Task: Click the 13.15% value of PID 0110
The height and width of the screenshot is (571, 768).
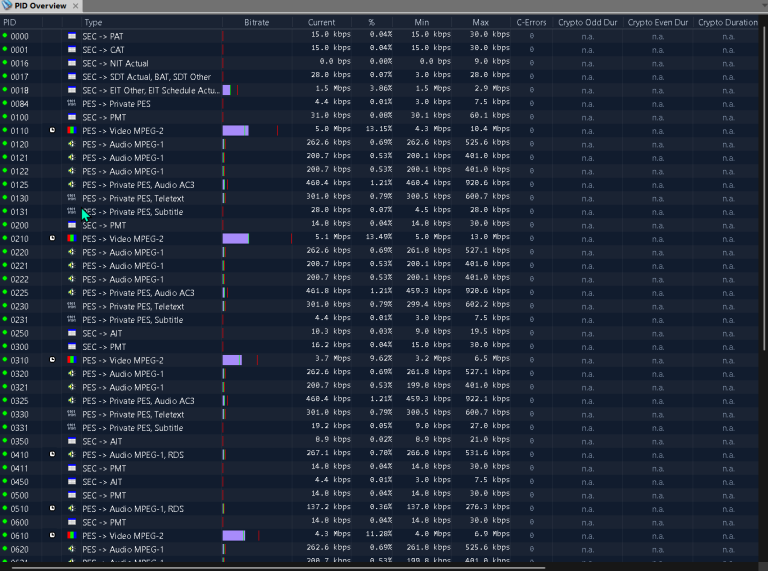Action: click(379, 129)
